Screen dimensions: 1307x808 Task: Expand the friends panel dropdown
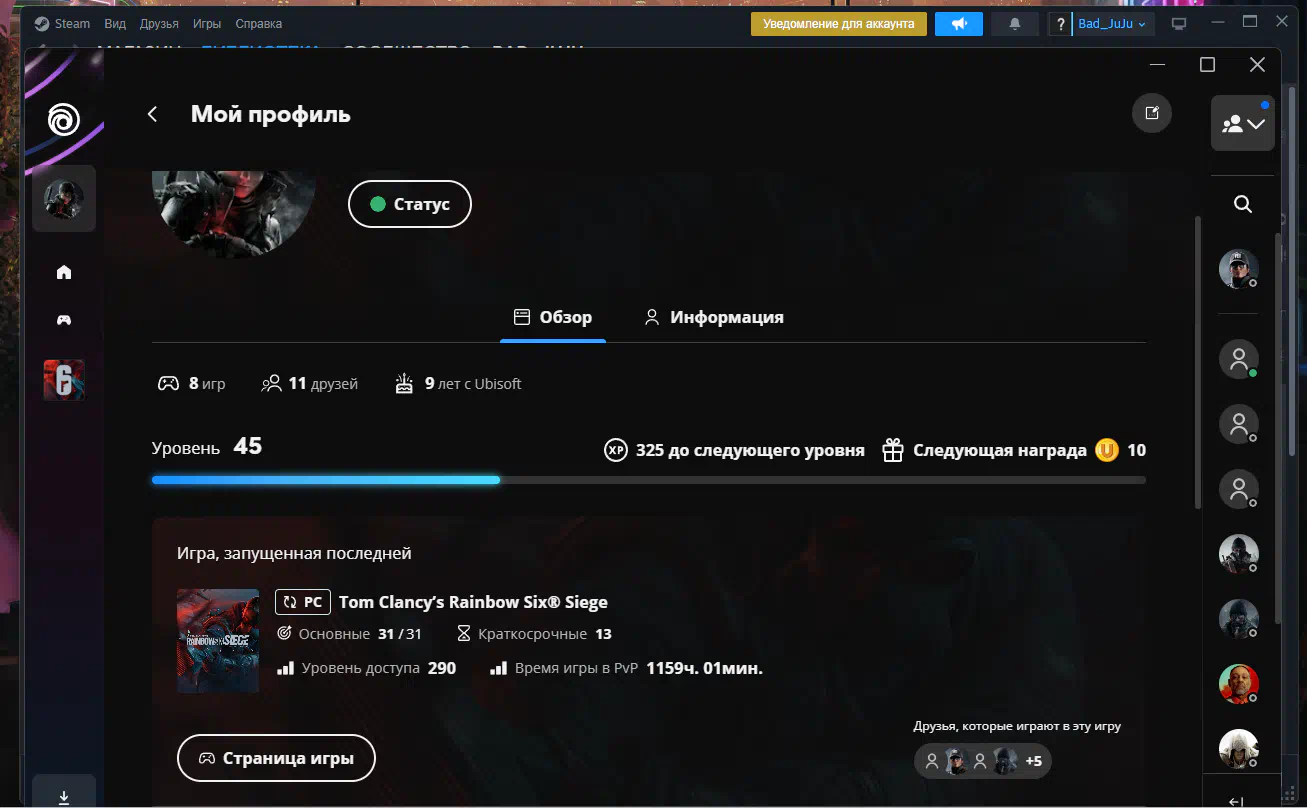tap(1243, 124)
